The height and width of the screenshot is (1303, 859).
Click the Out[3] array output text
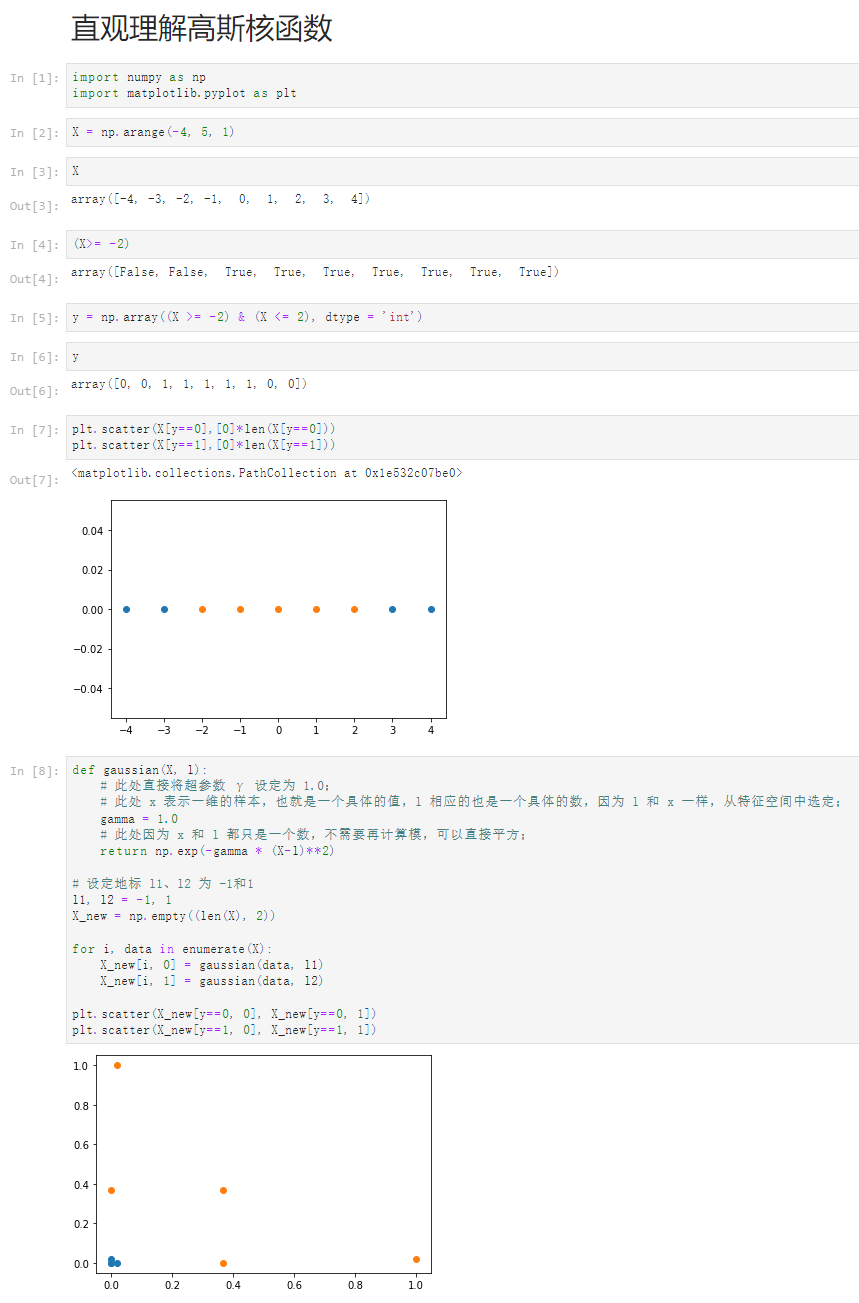[x=220, y=199]
